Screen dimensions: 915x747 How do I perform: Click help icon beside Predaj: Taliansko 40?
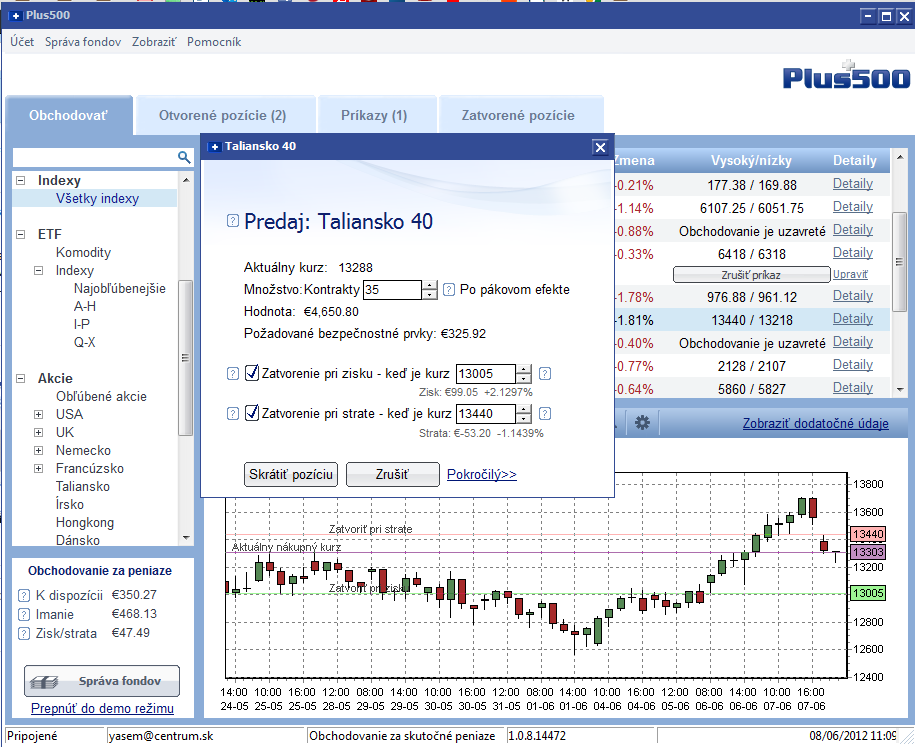(x=233, y=221)
